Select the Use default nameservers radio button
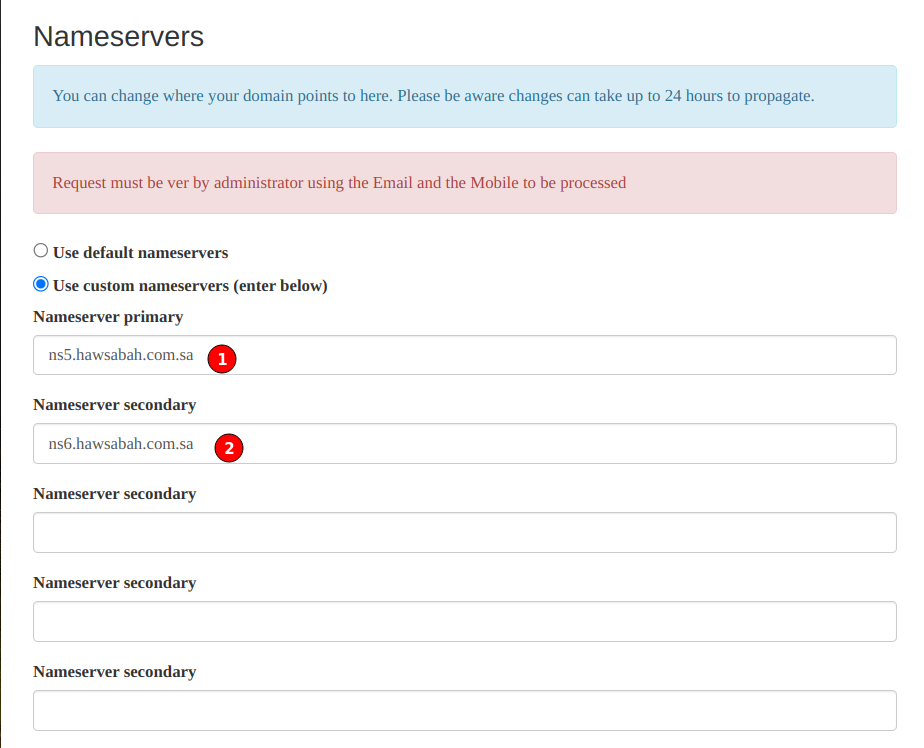 click(x=41, y=251)
